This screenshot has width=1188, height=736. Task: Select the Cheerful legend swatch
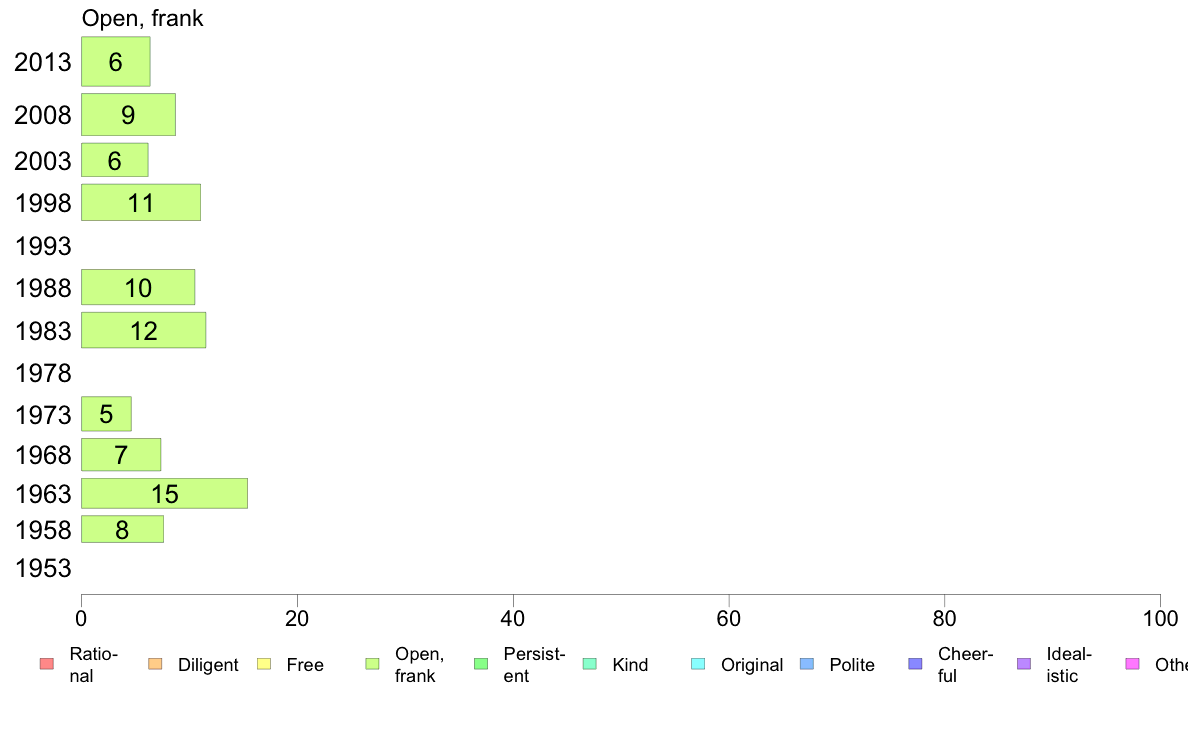(915, 664)
